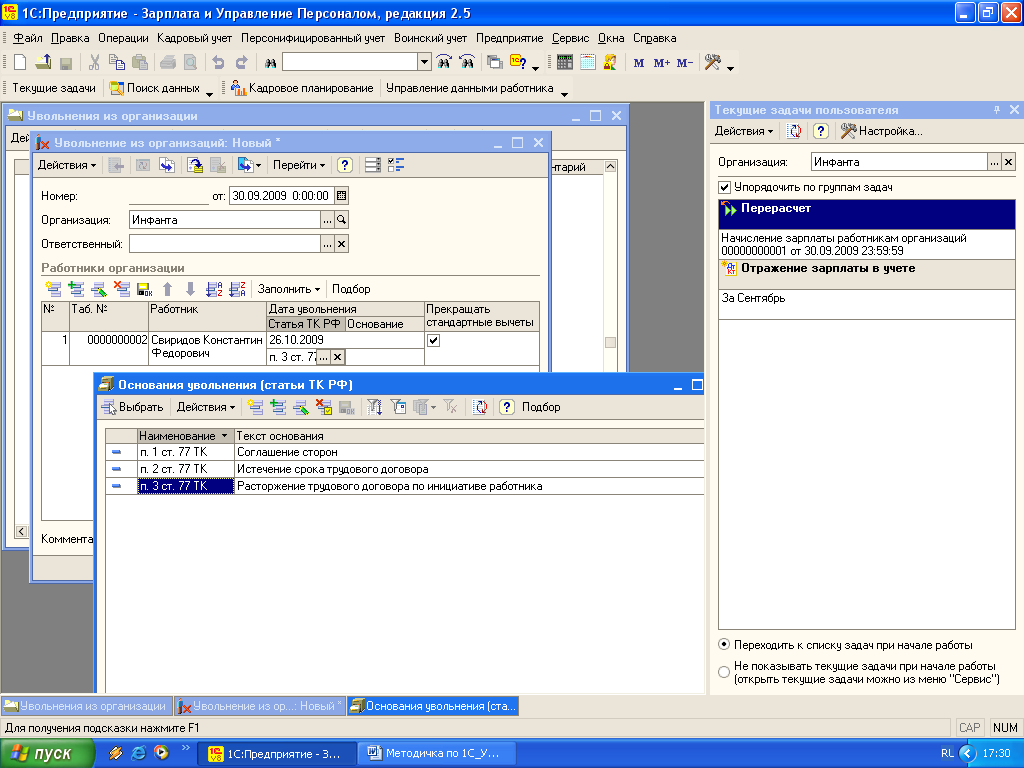Open the Файл menu
The width and height of the screenshot is (1024, 768).
(x=27, y=38)
